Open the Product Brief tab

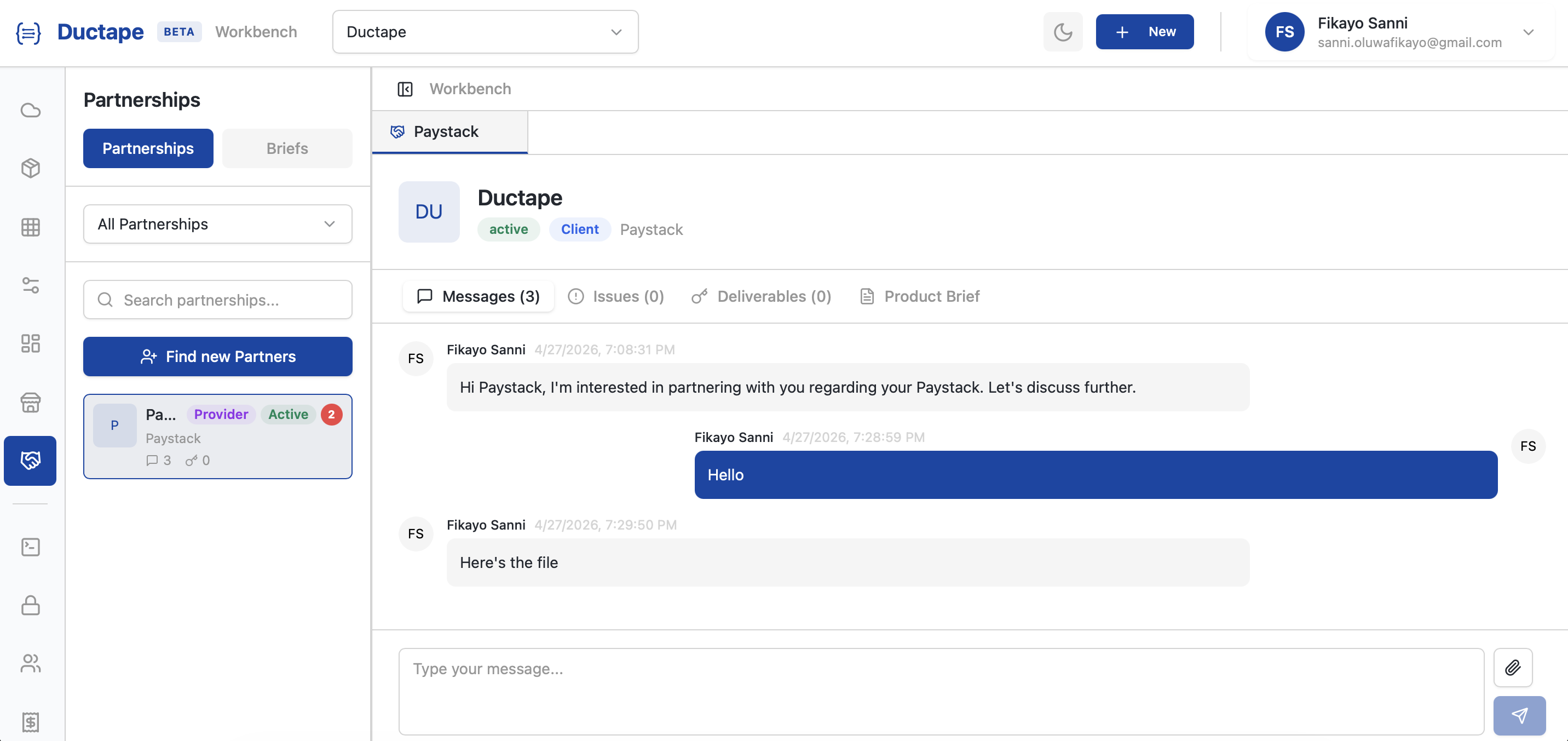point(919,296)
